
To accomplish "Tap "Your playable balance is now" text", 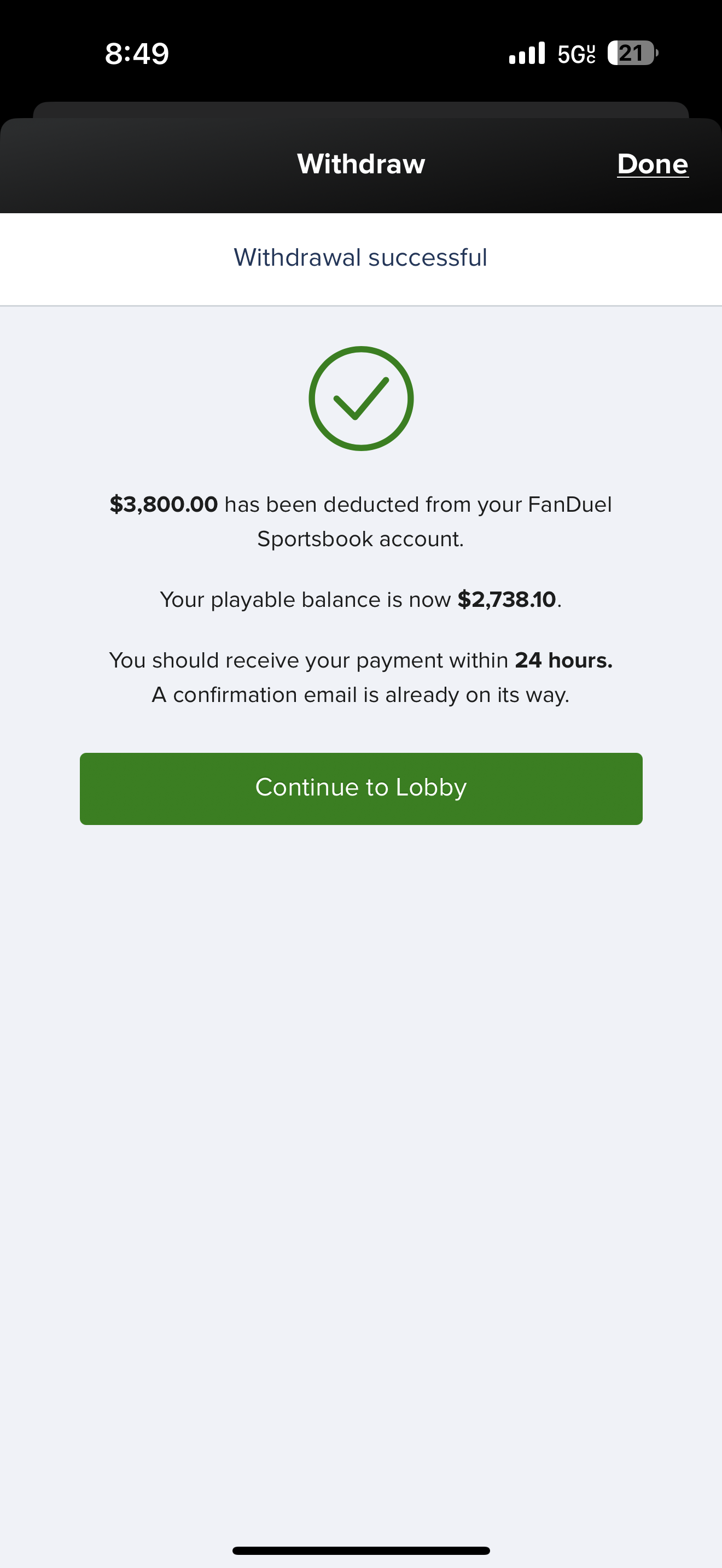I will (305, 600).
